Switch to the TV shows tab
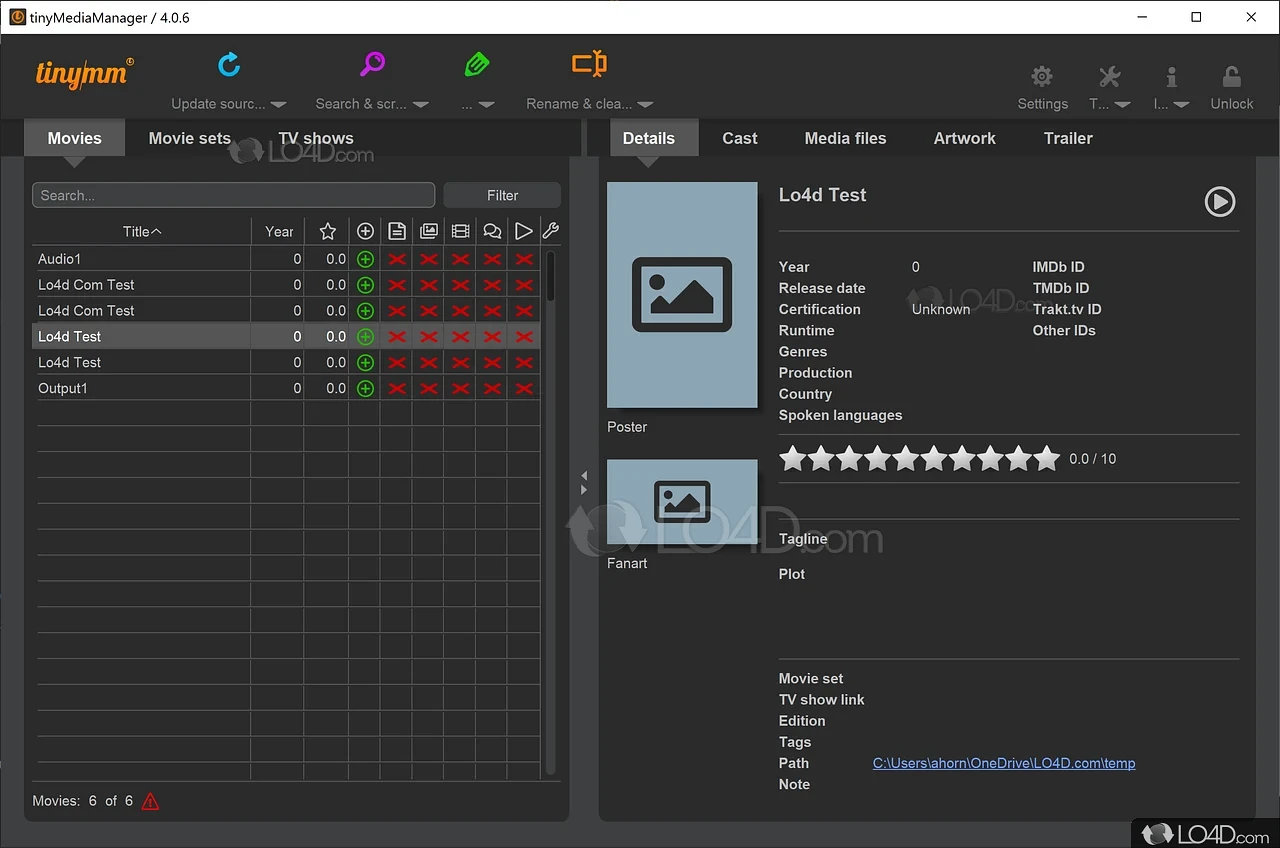1280x848 pixels. tap(315, 138)
